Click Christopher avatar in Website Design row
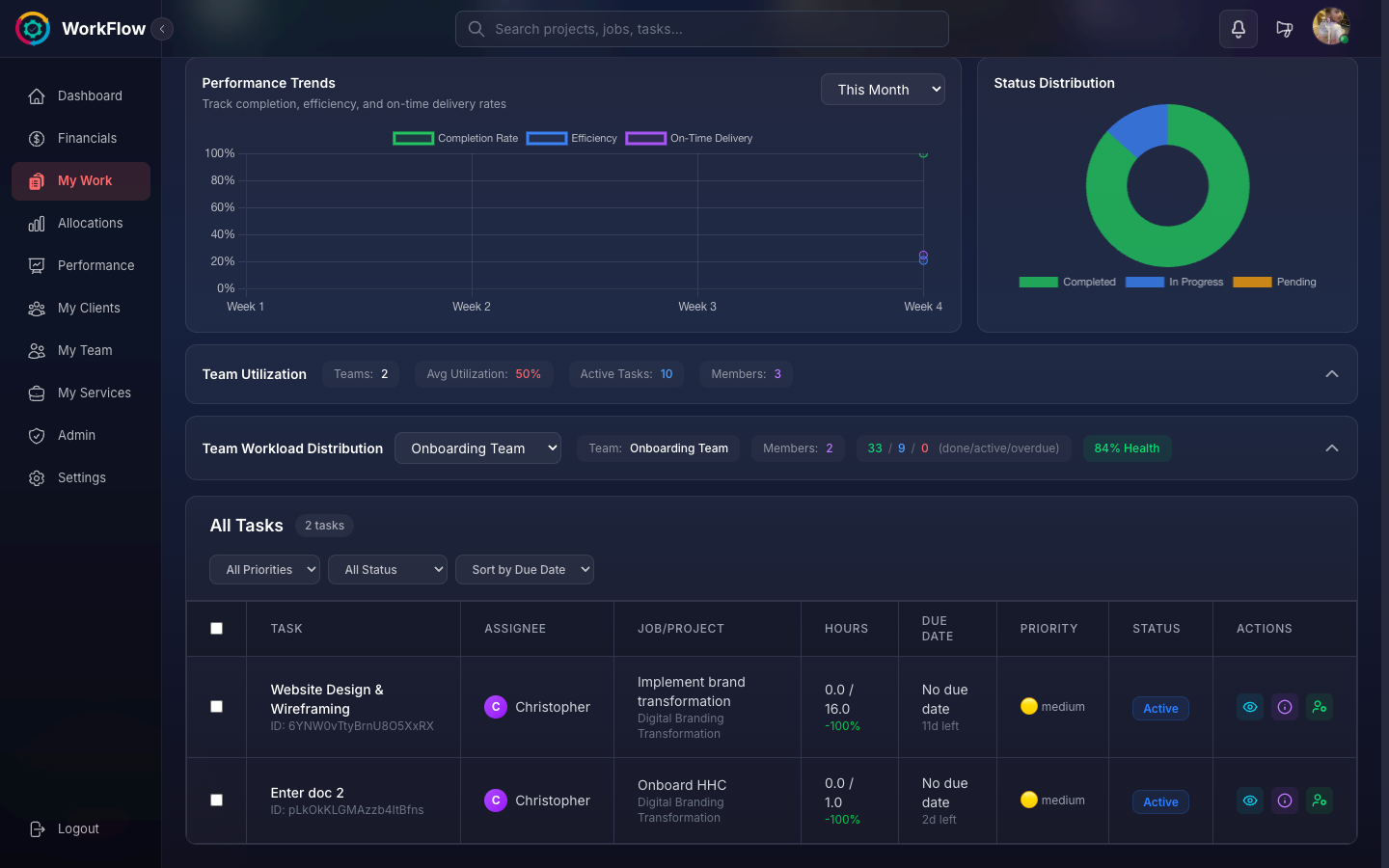Viewport: 1389px width, 868px height. [x=496, y=707]
